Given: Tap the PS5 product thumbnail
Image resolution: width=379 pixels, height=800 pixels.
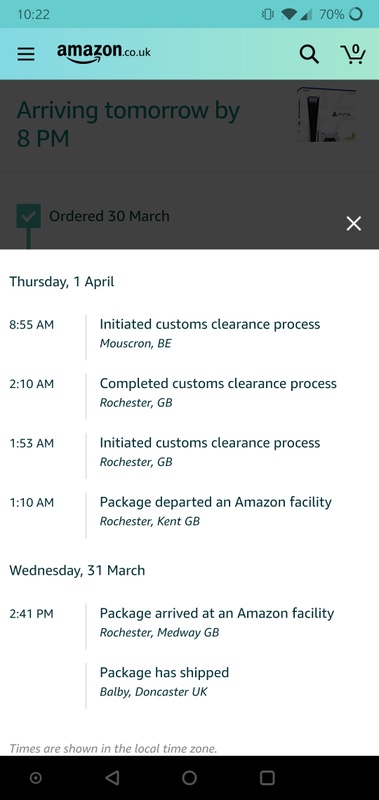Looking at the screenshot, I should (326, 115).
